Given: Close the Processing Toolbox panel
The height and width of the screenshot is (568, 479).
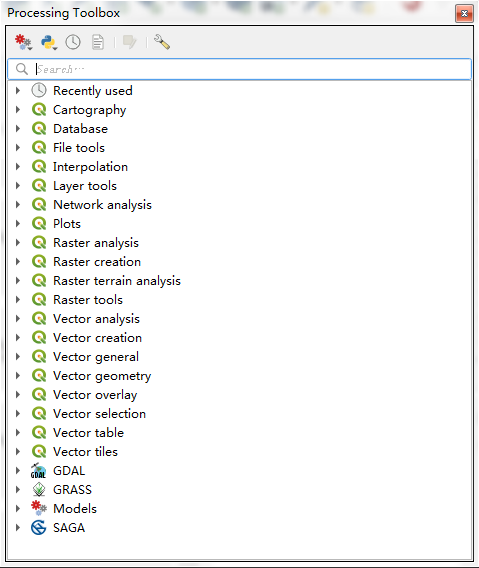Looking at the screenshot, I should pyautogui.click(x=464, y=14).
